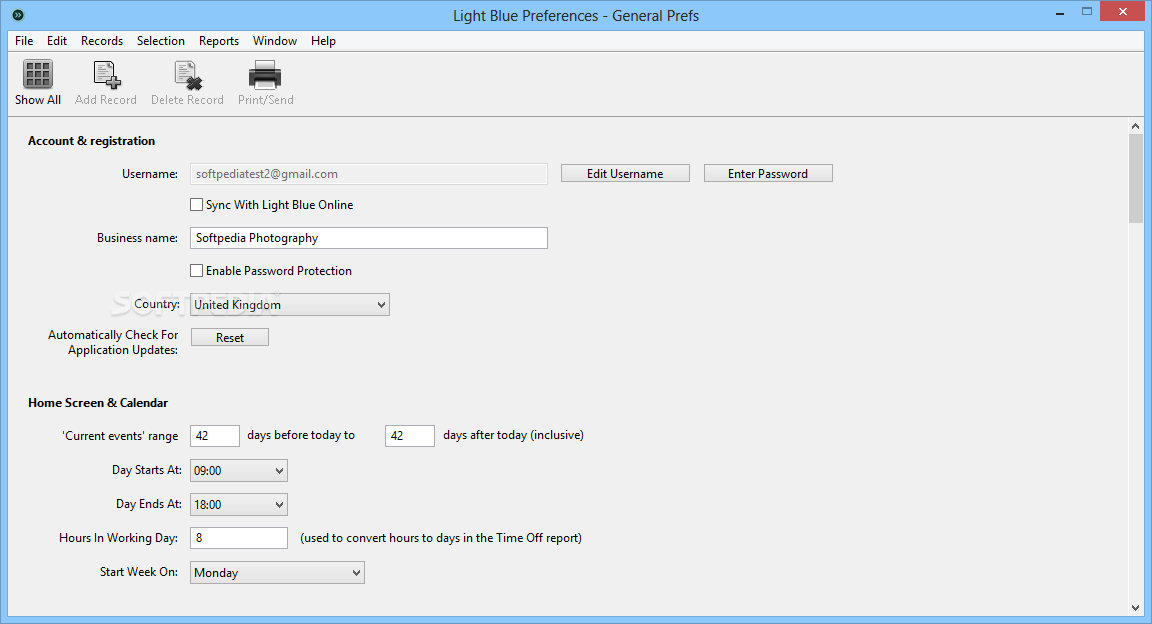Screen dimensions: 1152x624
Task: Minimize the Preferences window
Action: tap(1060, 13)
